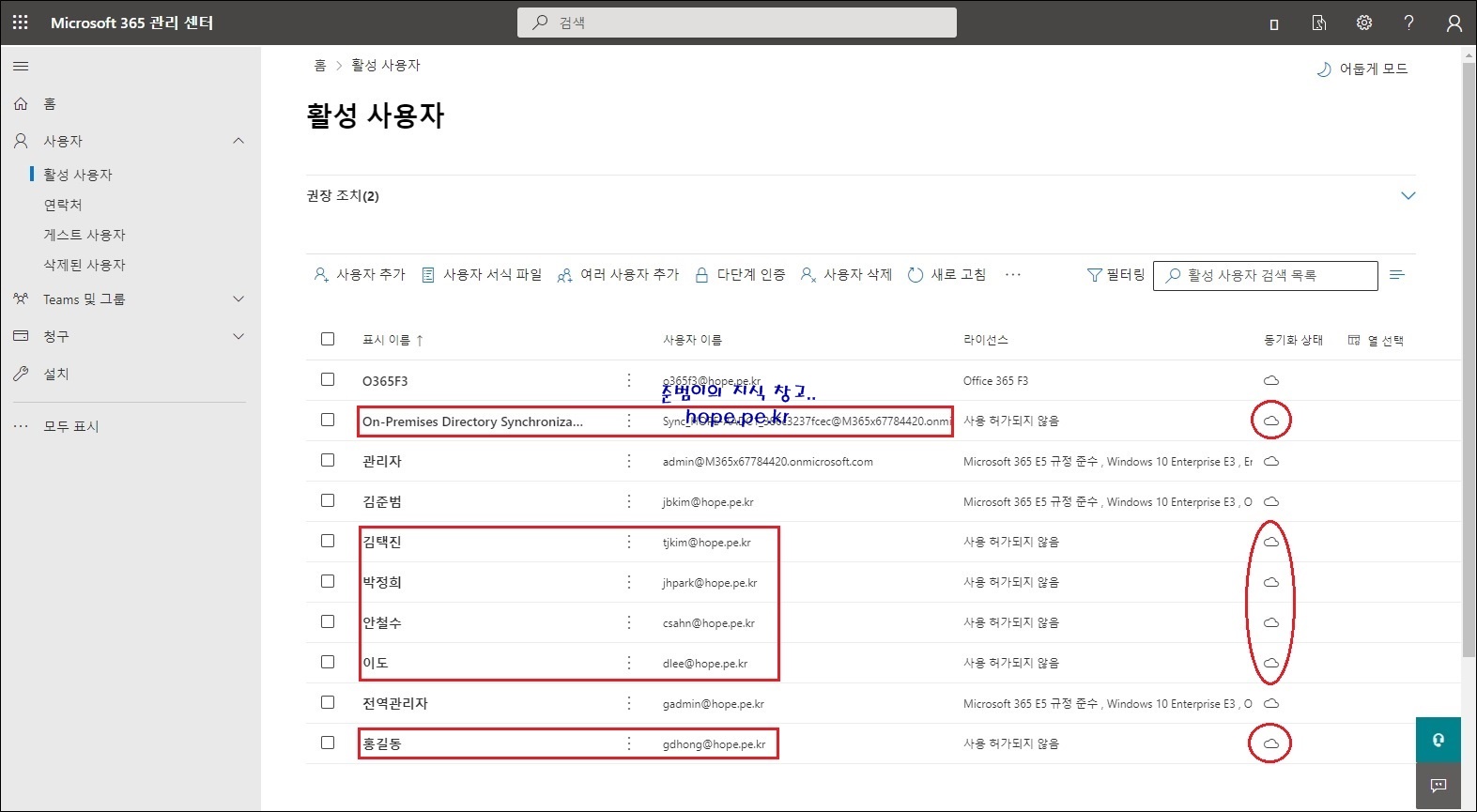This screenshot has width=1477, height=812.
Task: Open more actions for 김택진 row
Action: pos(629,542)
